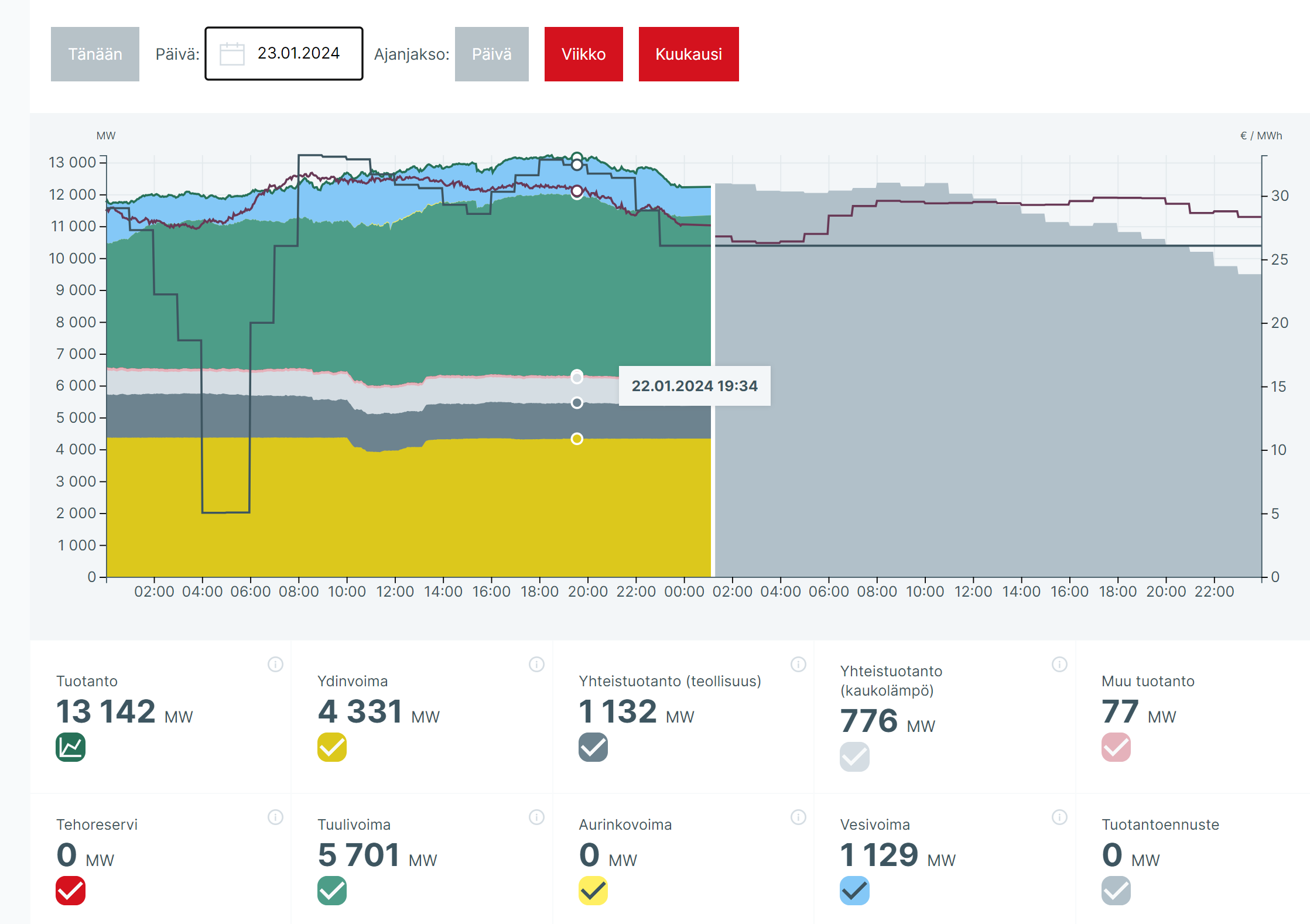The height and width of the screenshot is (924, 1310).
Task: Show Vesivoima info icon details
Action: (x=1059, y=817)
